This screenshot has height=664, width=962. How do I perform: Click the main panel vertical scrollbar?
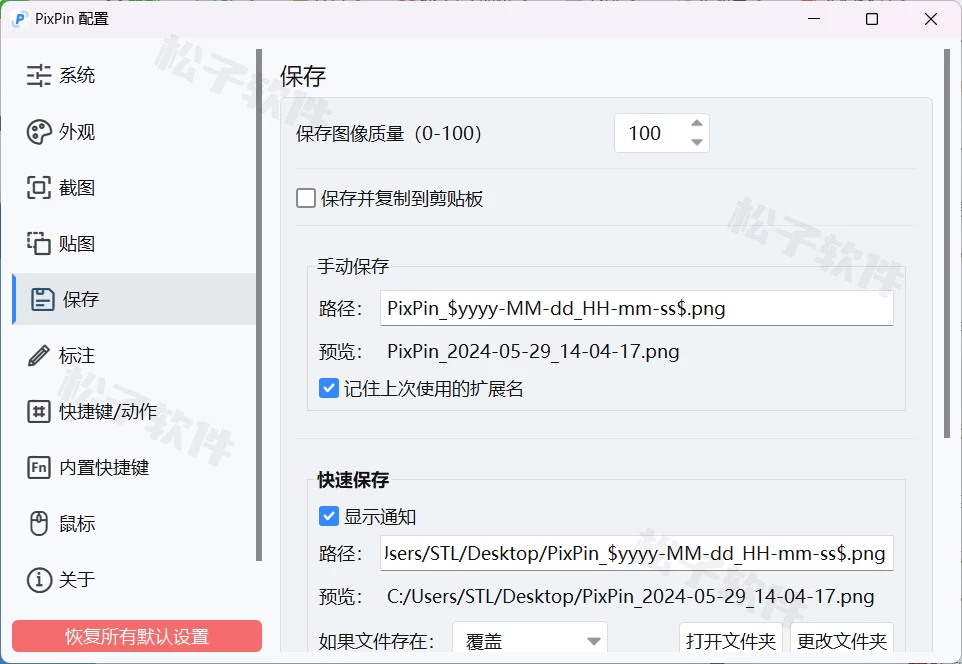tap(947, 244)
